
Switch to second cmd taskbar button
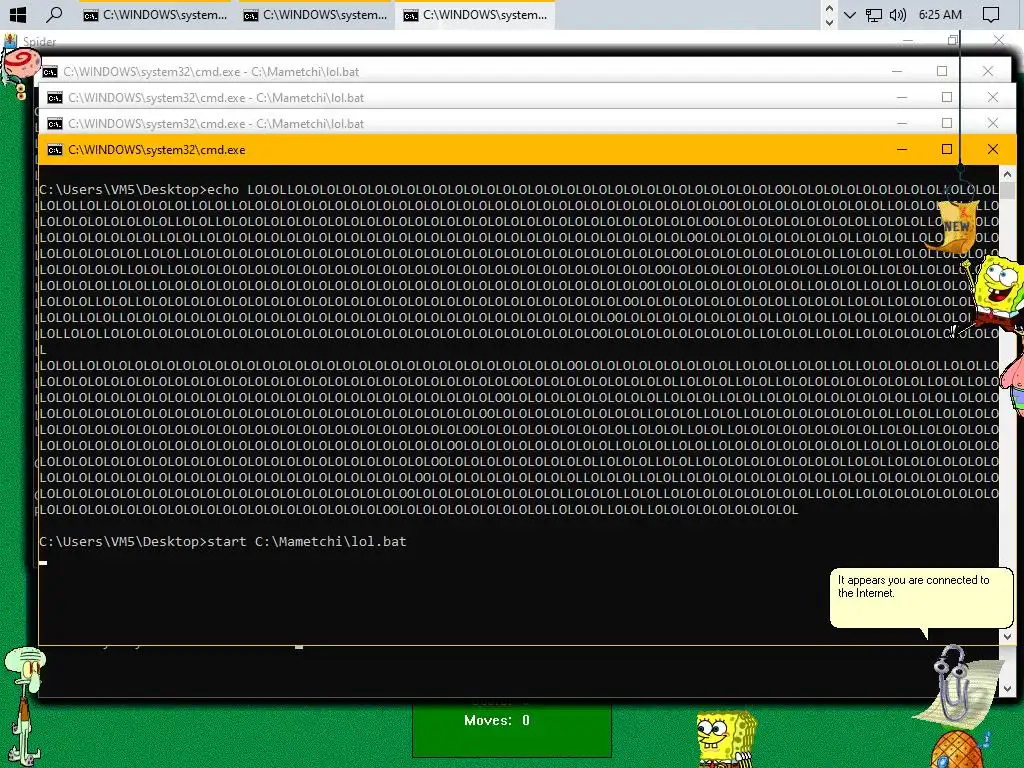click(315, 15)
